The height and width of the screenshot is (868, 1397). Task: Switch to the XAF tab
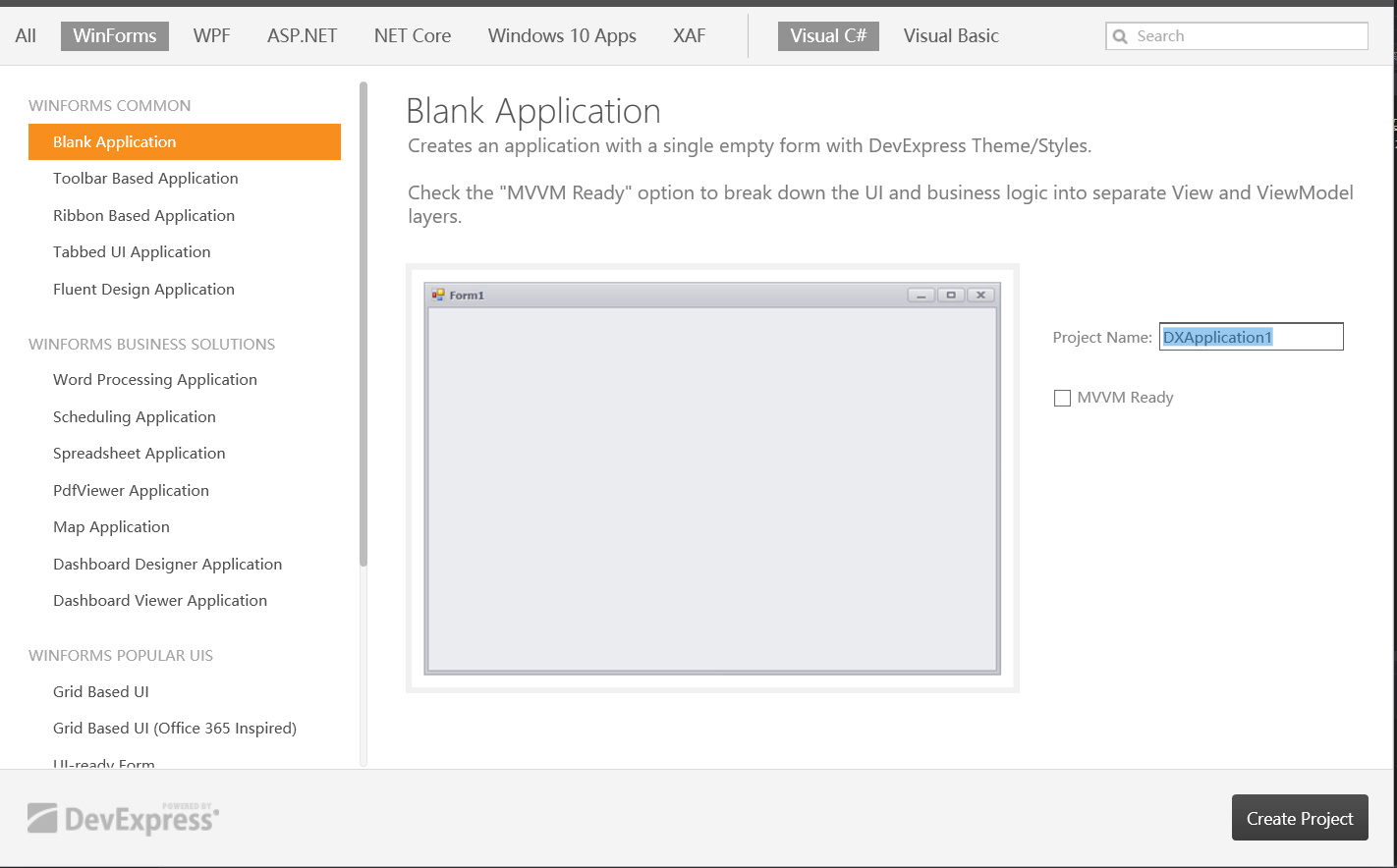(689, 36)
